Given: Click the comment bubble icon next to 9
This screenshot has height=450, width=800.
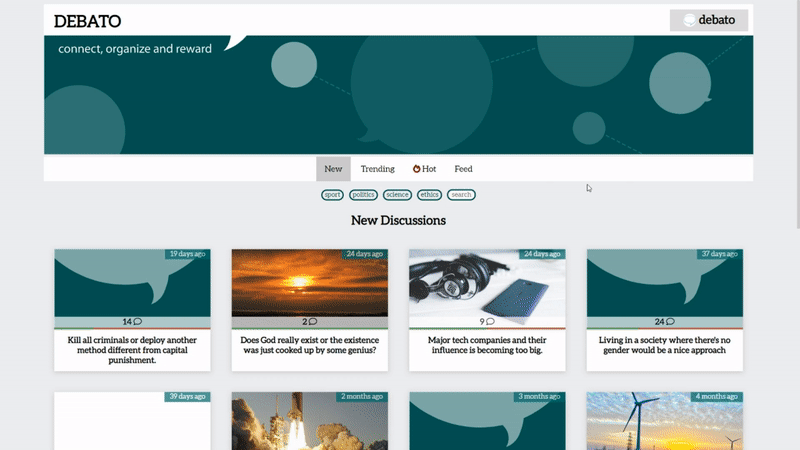Looking at the screenshot, I should [x=490, y=321].
